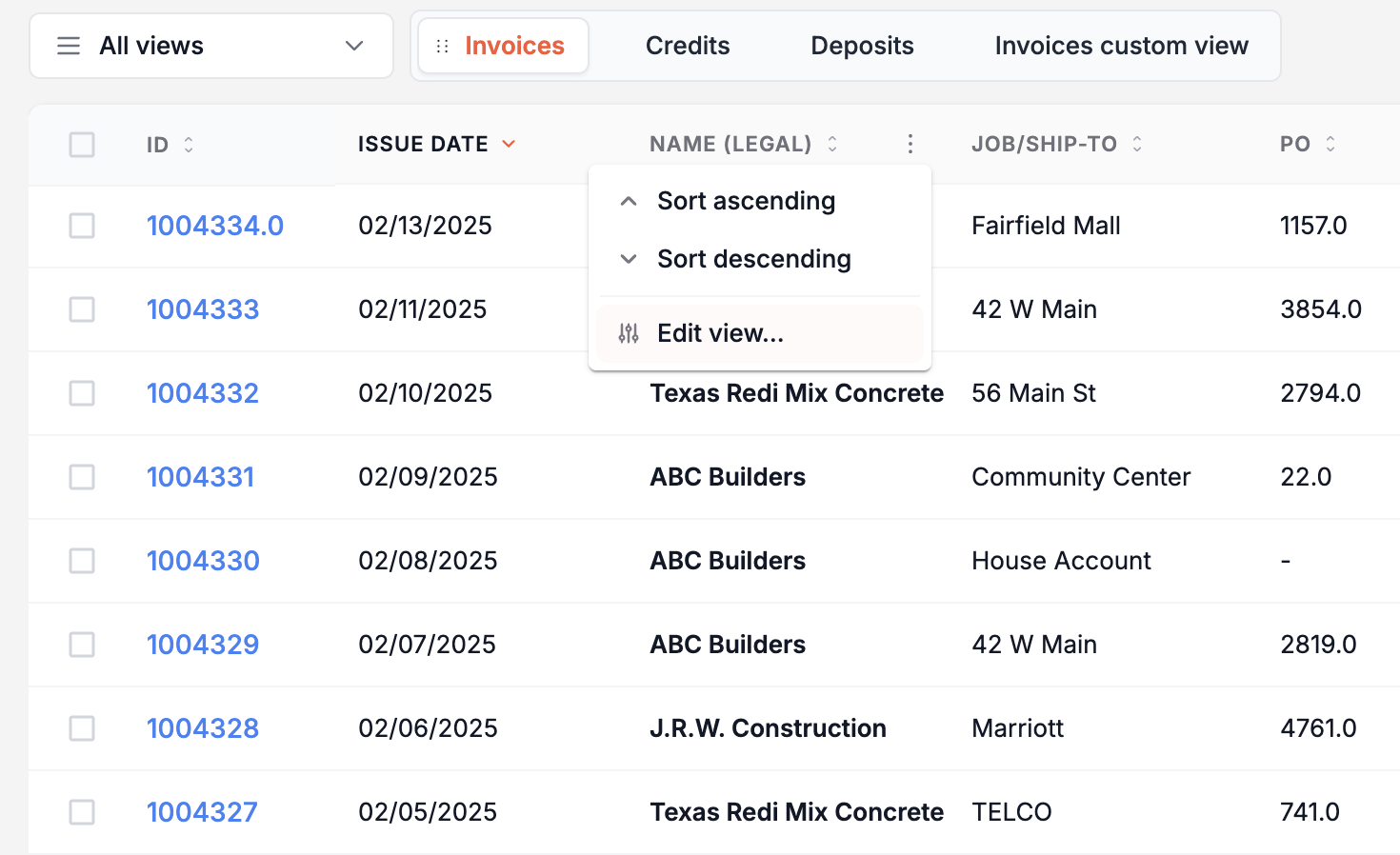Select the checkbox for invoice 1004331

pyautogui.click(x=82, y=477)
